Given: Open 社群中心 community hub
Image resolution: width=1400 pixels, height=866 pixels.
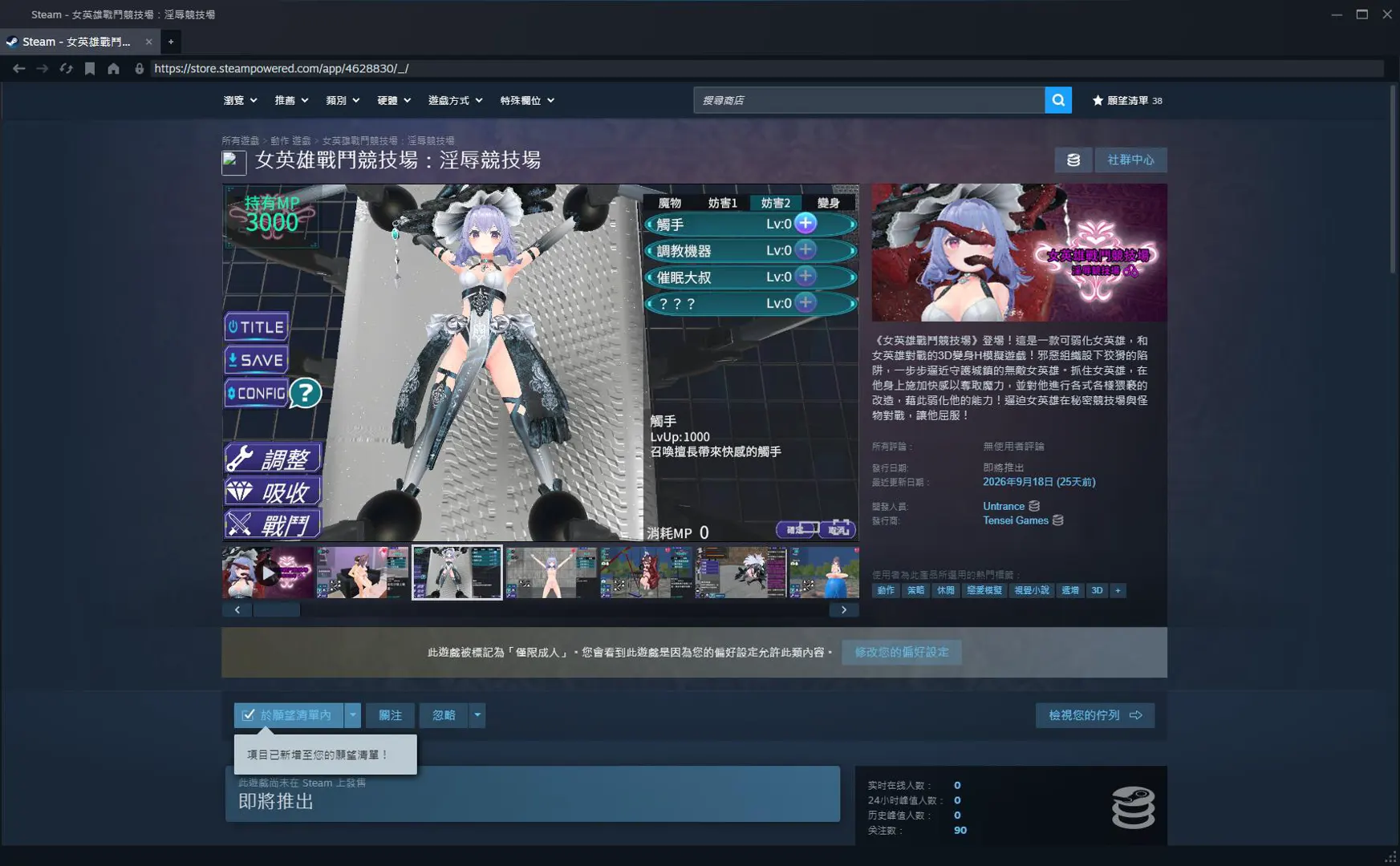Looking at the screenshot, I should coord(1130,160).
